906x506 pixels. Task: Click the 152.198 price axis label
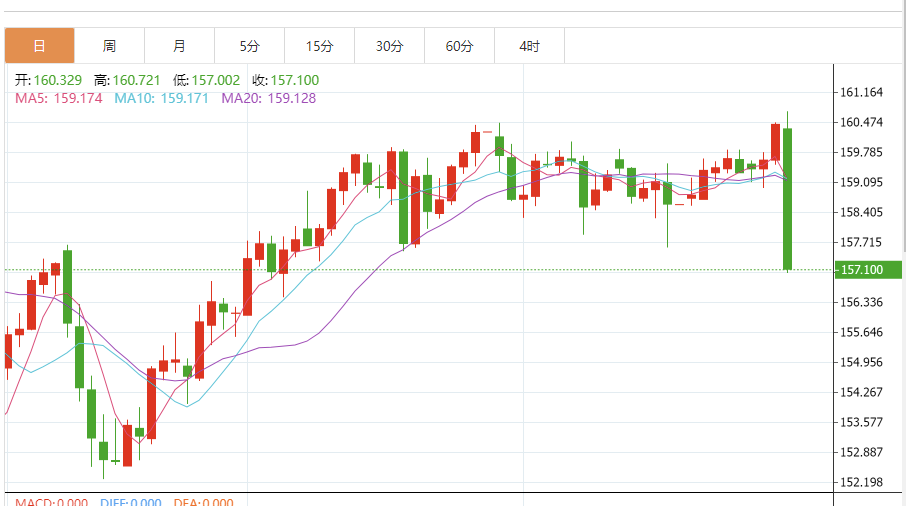pyautogui.click(x=861, y=482)
